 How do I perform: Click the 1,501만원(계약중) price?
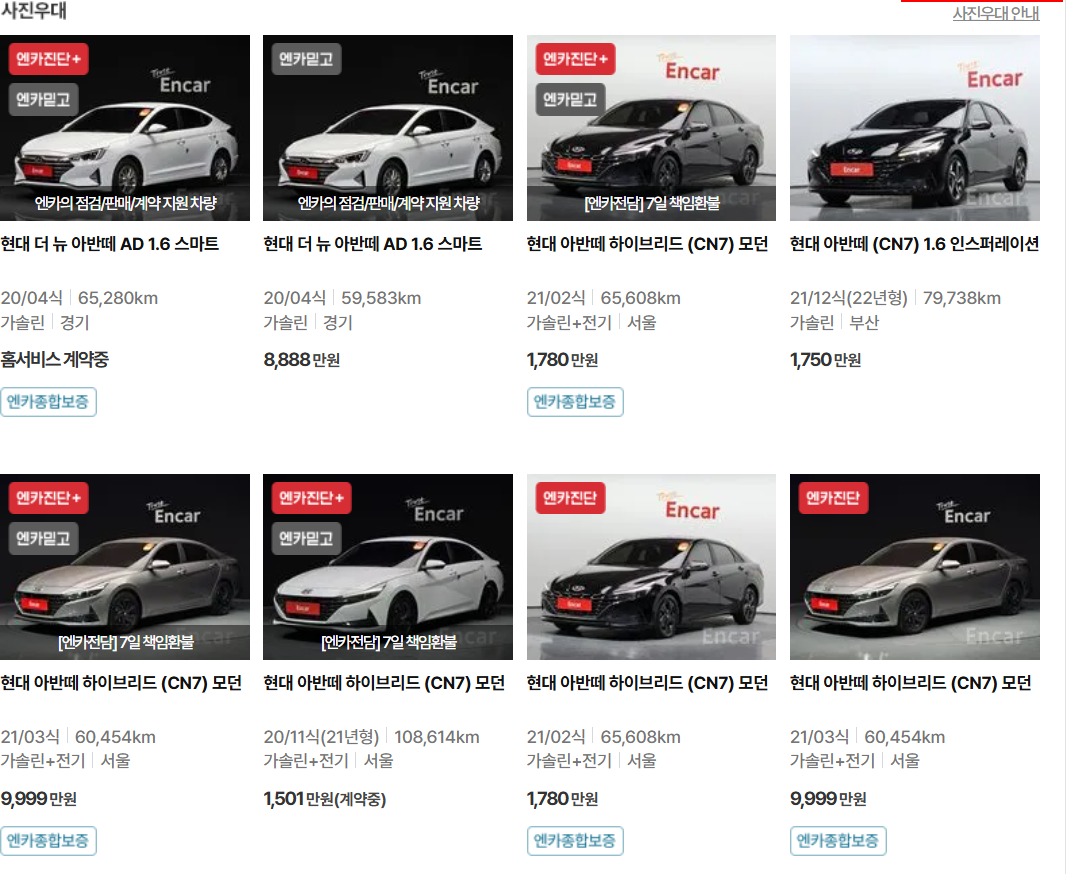point(325,798)
